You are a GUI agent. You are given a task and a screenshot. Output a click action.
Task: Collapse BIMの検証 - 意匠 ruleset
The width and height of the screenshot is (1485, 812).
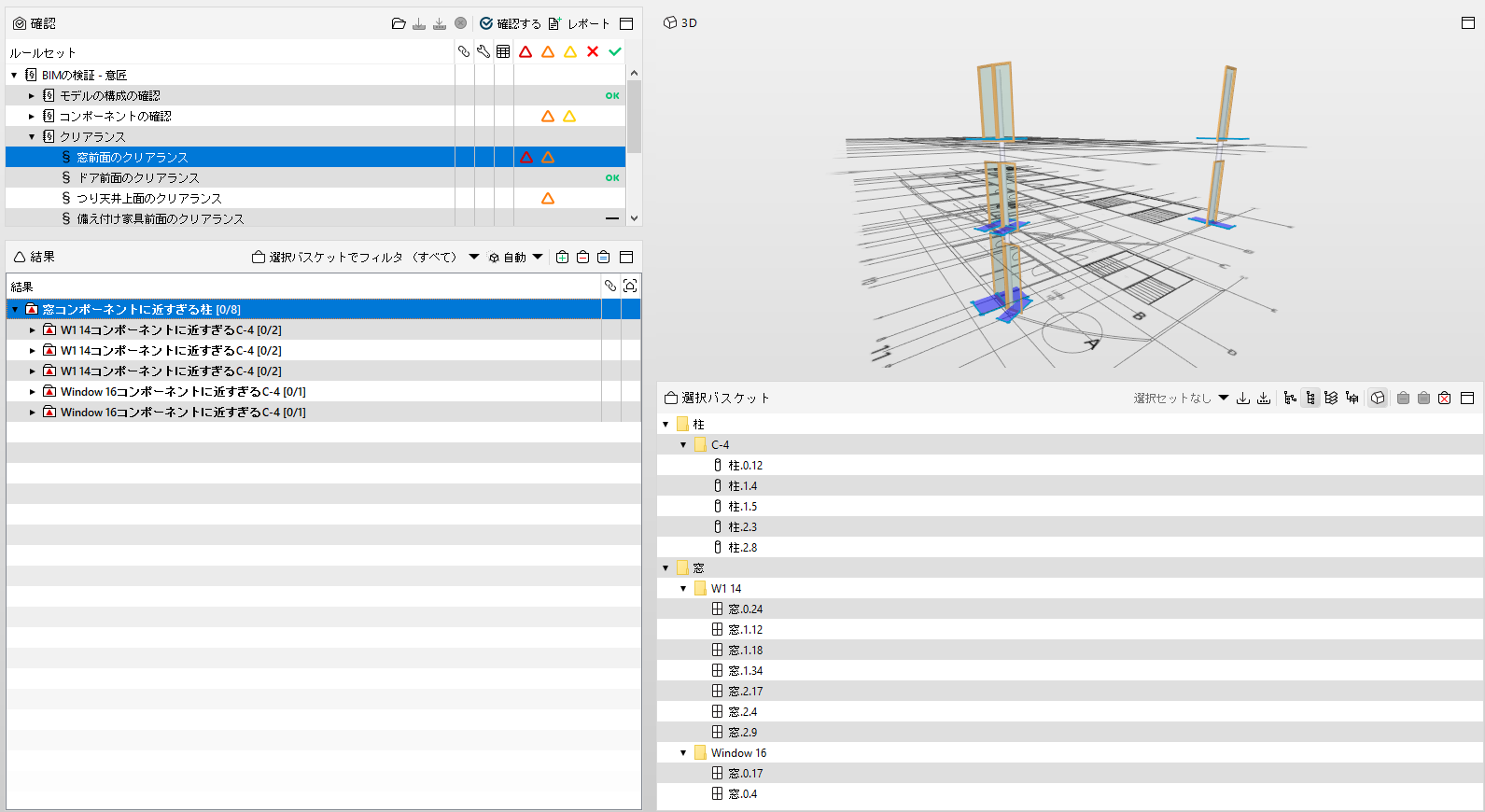14,75
